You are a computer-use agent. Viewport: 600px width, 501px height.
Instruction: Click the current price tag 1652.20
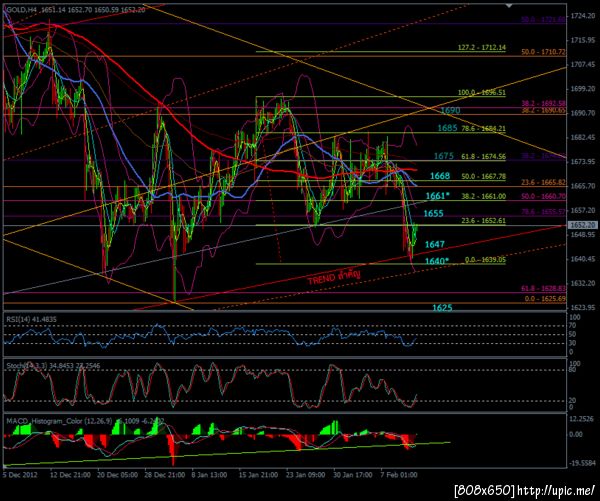click(582, 225)
